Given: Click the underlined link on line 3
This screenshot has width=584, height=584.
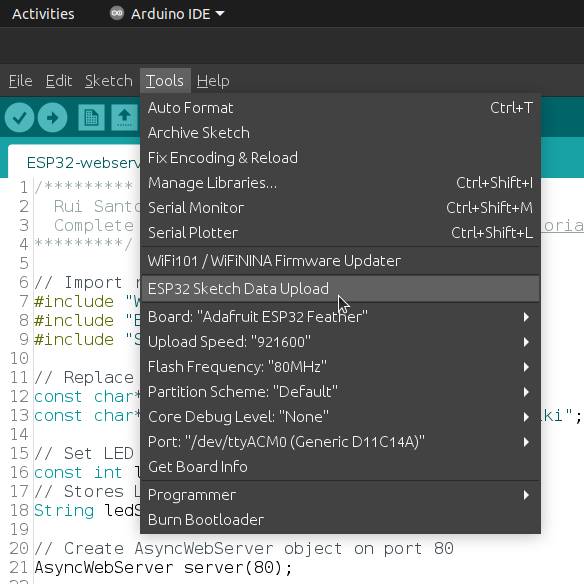Looking at the screenshot, I should tap(562, 225).
